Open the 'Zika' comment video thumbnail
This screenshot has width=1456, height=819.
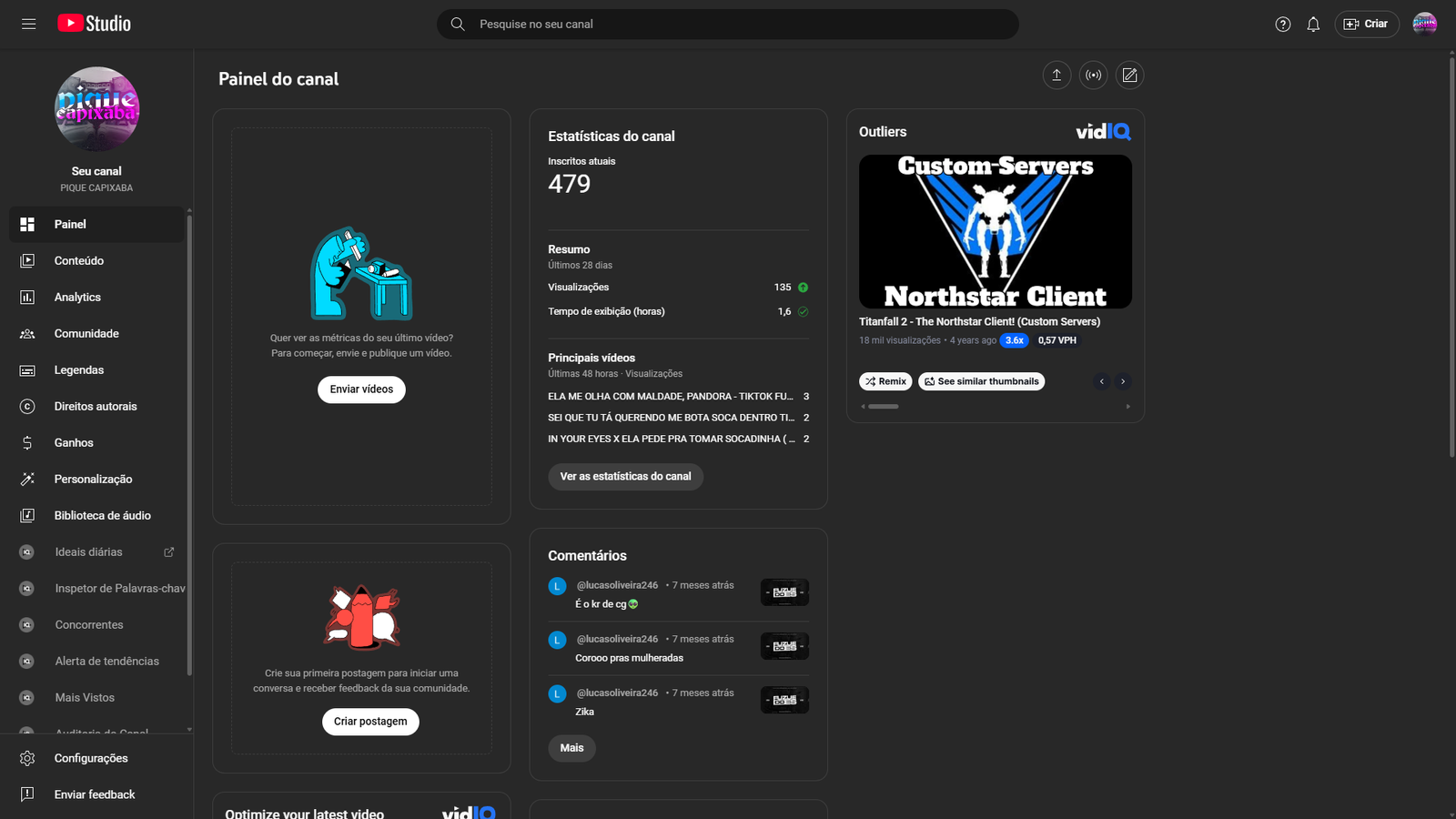click(784, 700)
